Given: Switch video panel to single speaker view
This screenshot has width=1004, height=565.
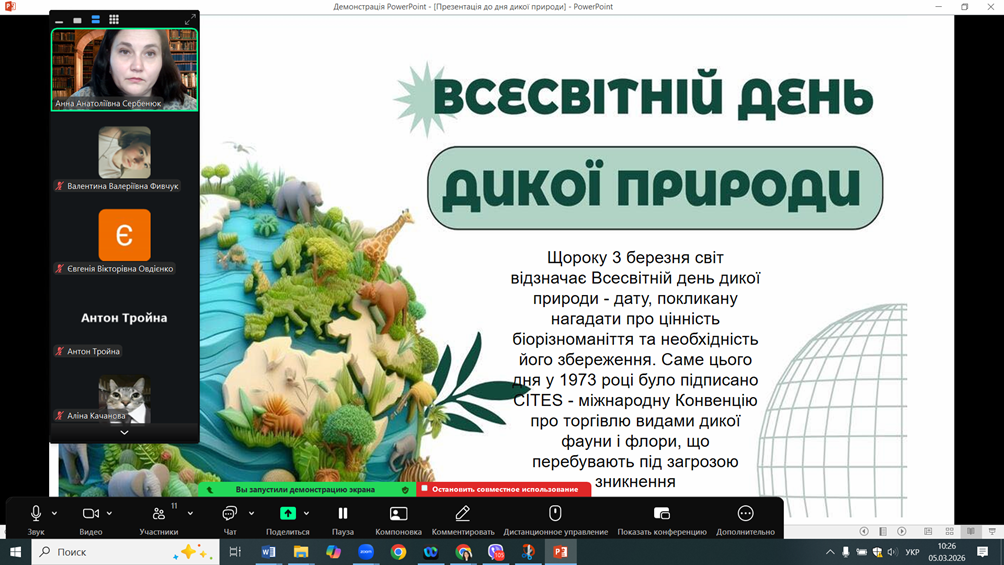Looking at the screenshot, I should [77, 20].
